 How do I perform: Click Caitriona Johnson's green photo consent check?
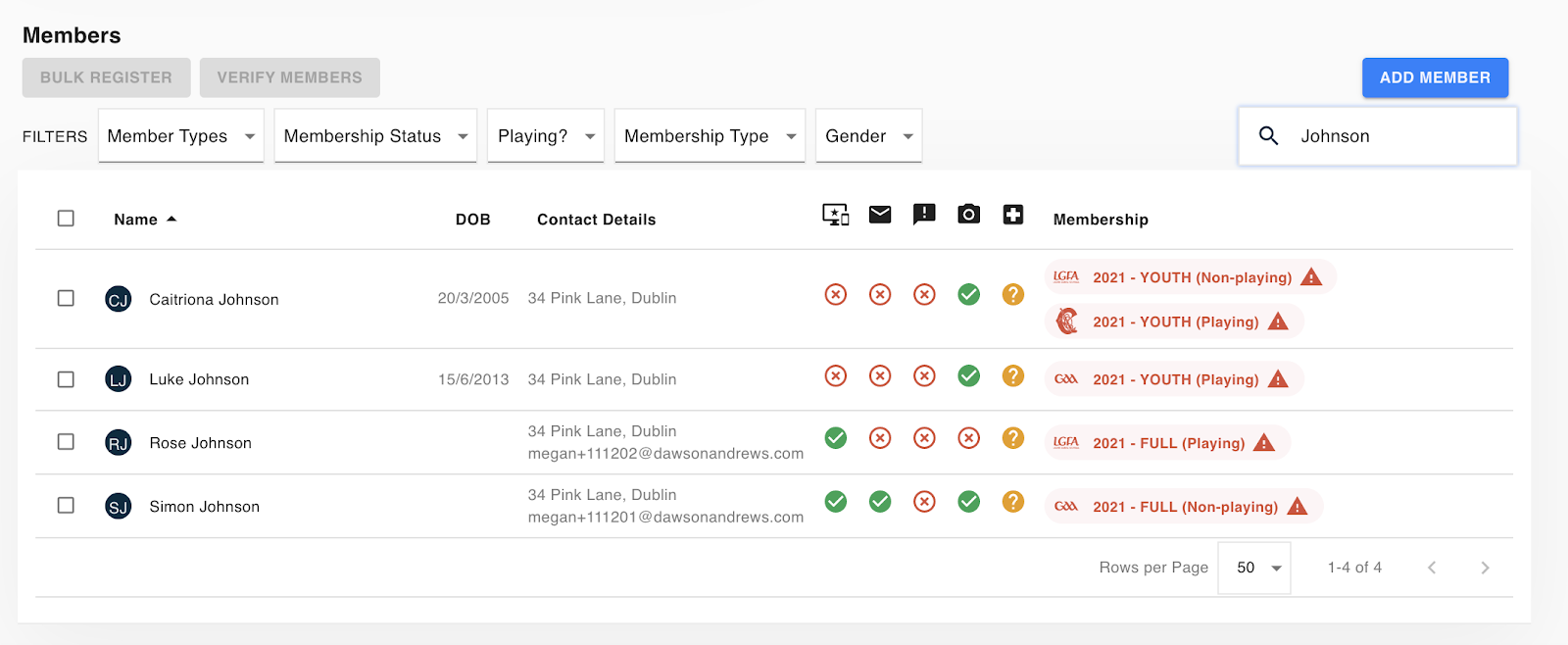tap(969, 294)
